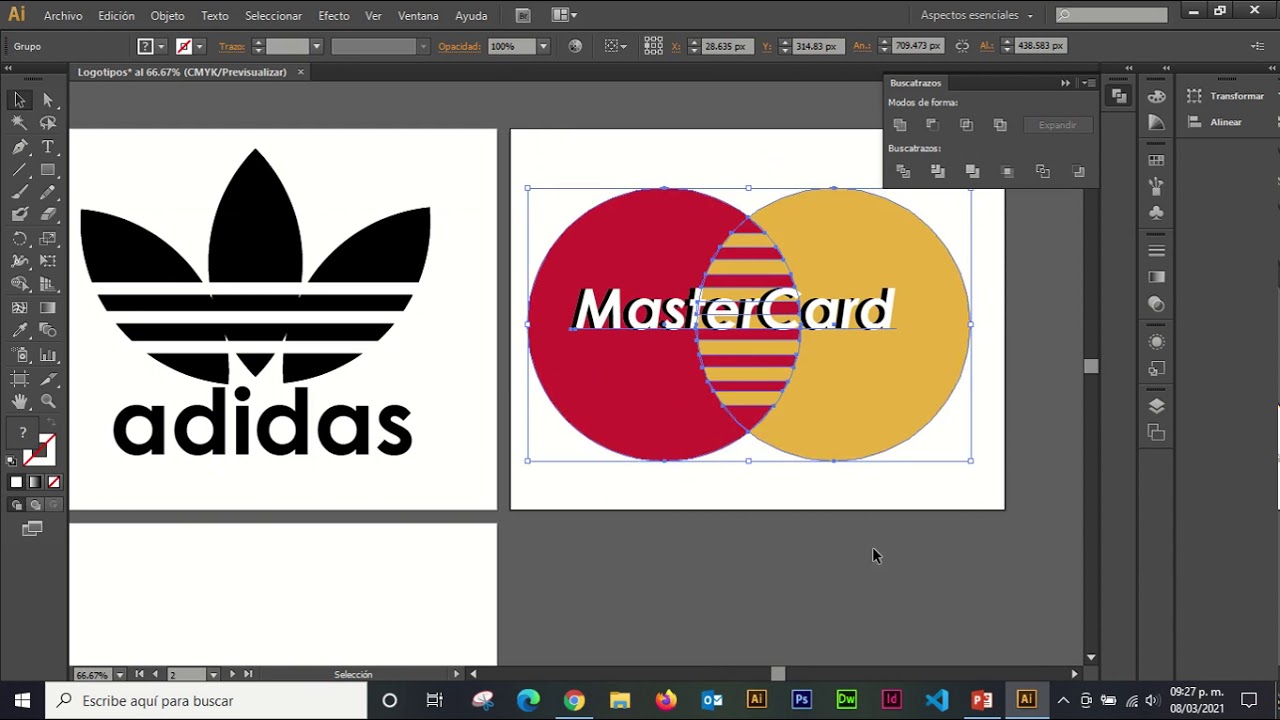Open the Layers panel icon
1280x720 pixels.
(1157, 406)
